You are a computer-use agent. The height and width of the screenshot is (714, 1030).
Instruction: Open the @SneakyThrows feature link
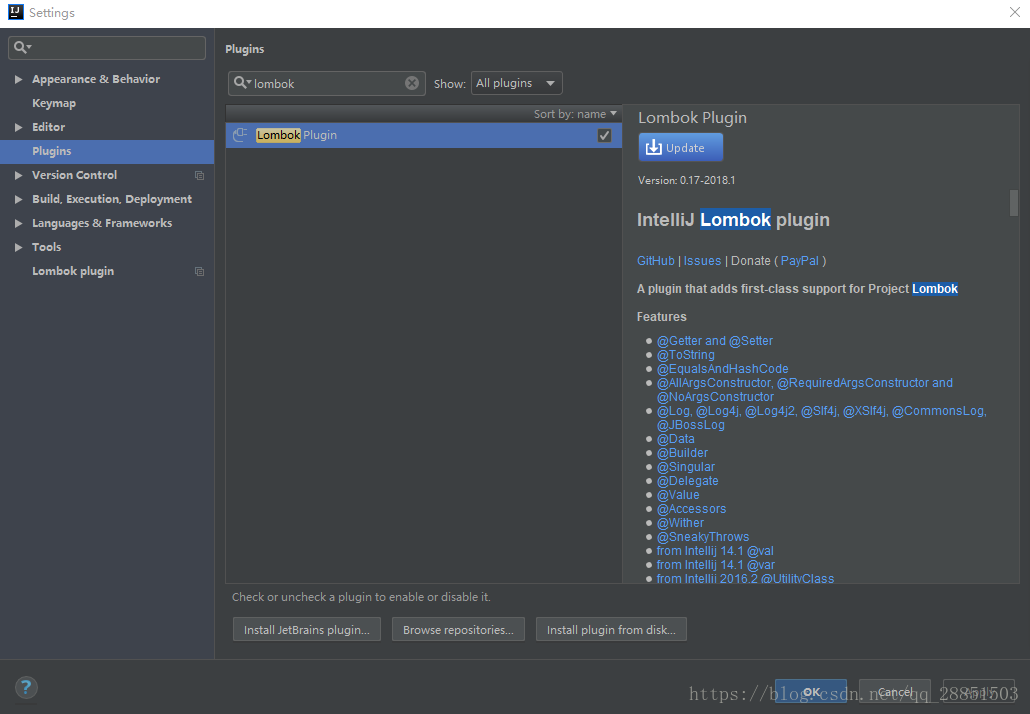703,537
